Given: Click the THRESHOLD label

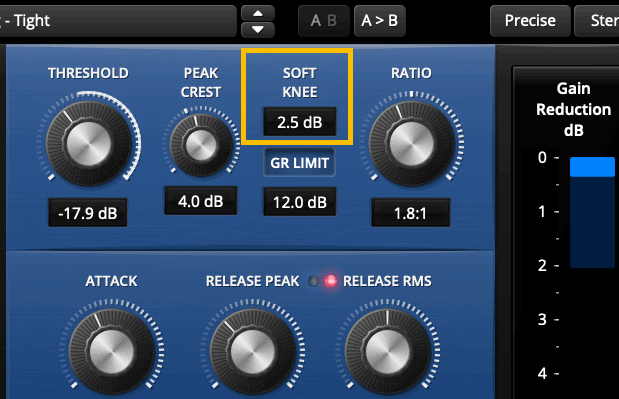Looking at the screenshot, I should pyautogui.click(x=88, y=73).
